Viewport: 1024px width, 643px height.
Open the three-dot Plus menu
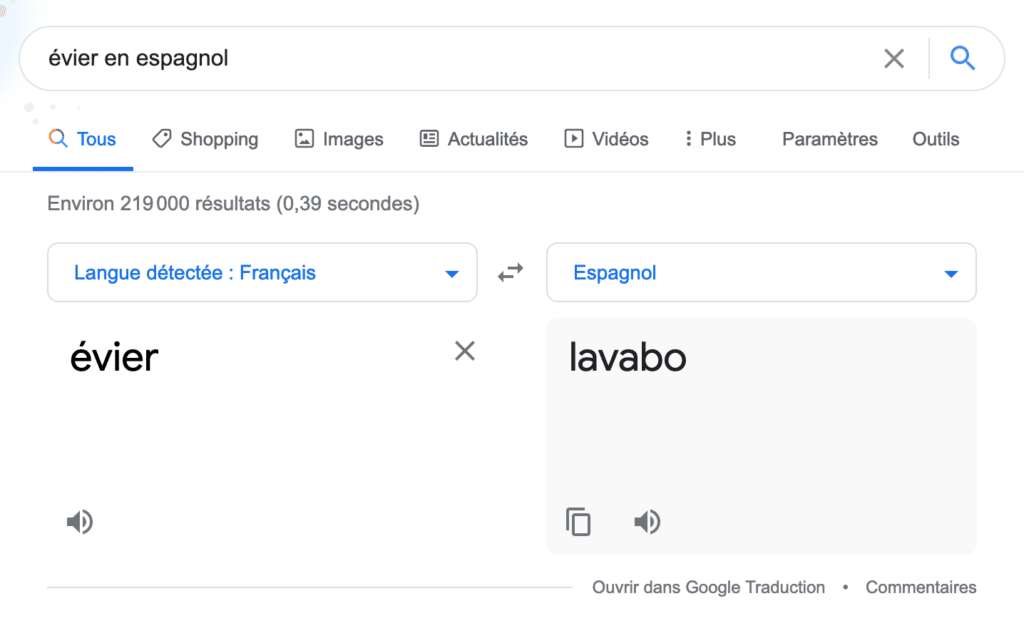tap(710, 139)
